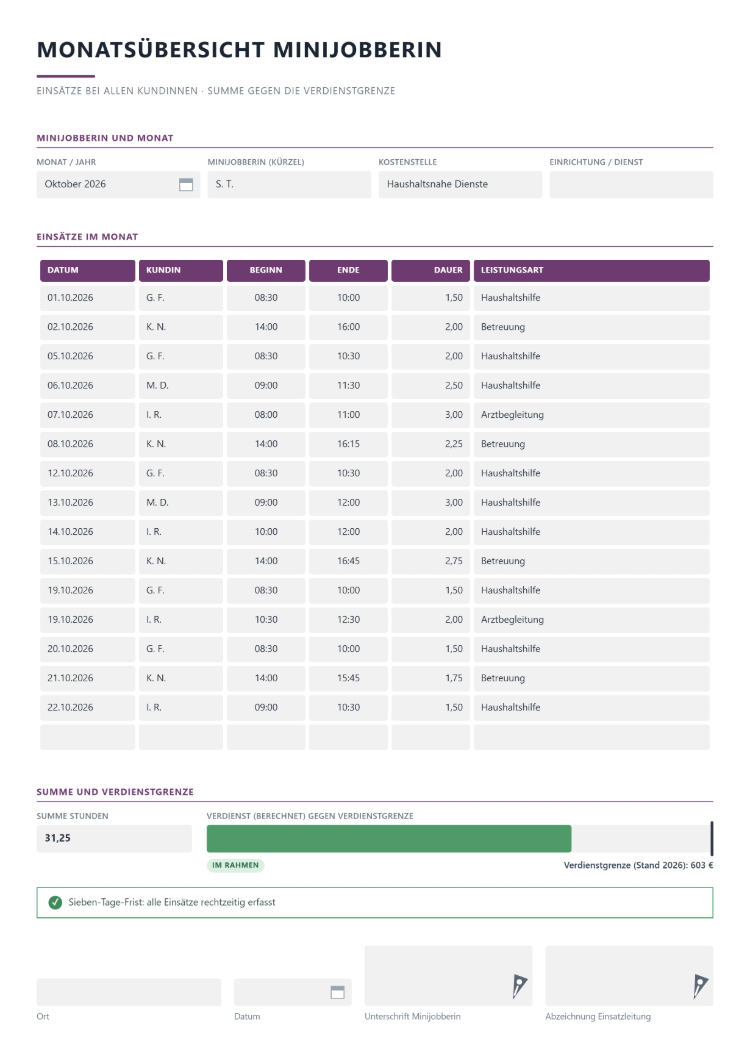Select Ende cell 11:30
750x1060 pixels.
click(348, 386)
